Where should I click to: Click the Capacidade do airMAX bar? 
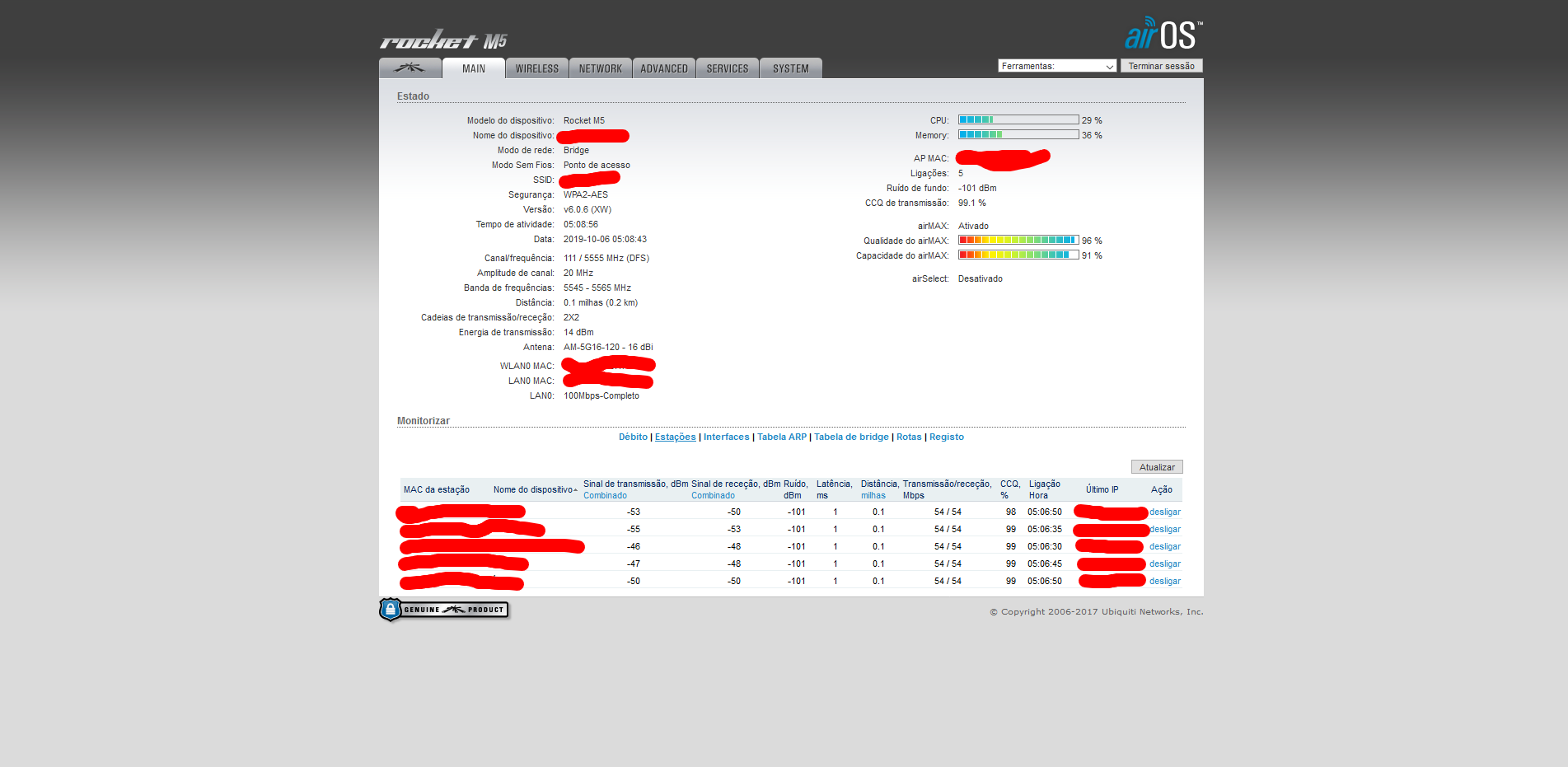pos(1018,255)
